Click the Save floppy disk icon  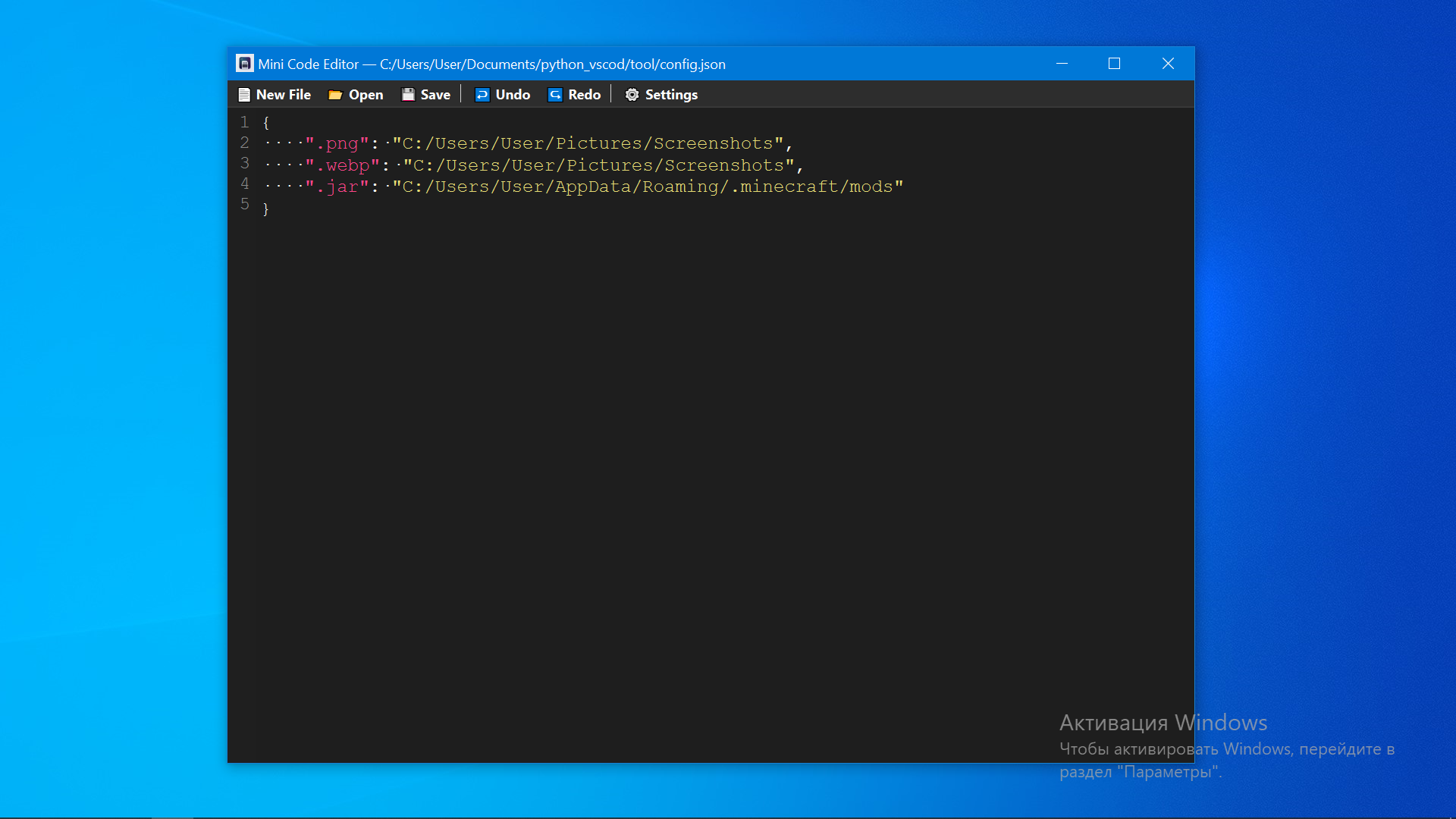408,95
